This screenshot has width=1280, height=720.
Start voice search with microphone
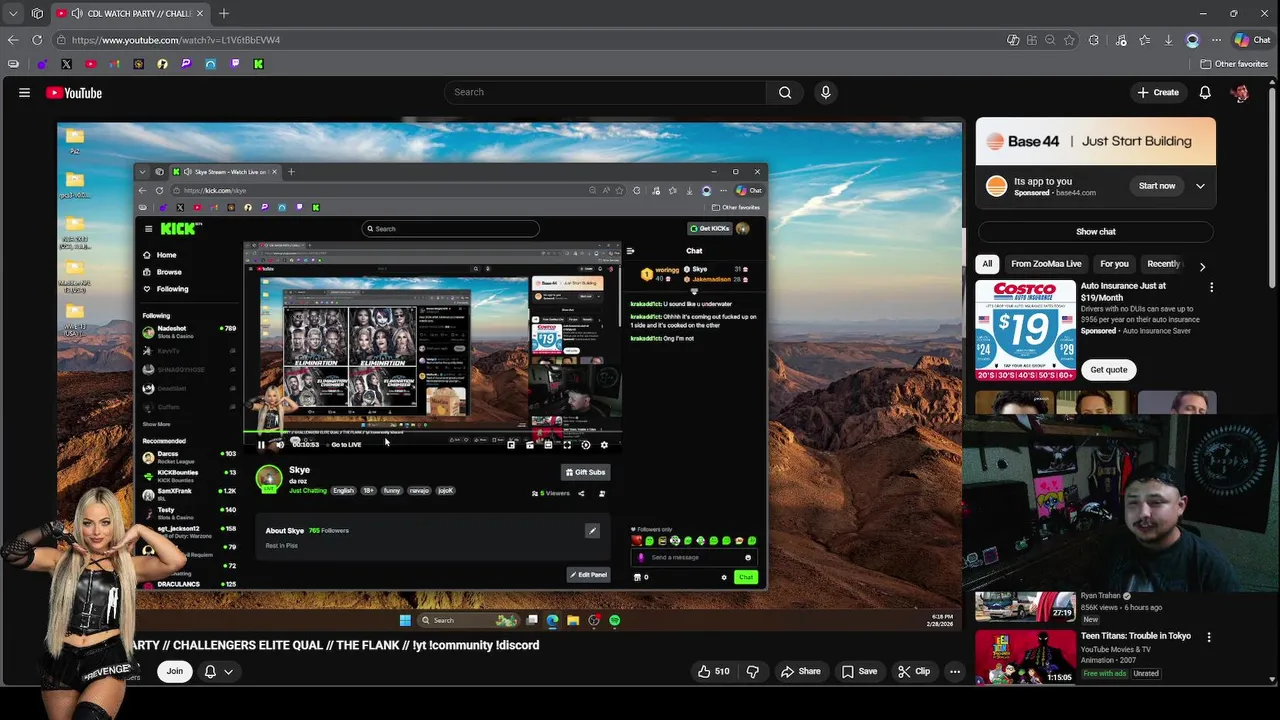coord(825,92)
